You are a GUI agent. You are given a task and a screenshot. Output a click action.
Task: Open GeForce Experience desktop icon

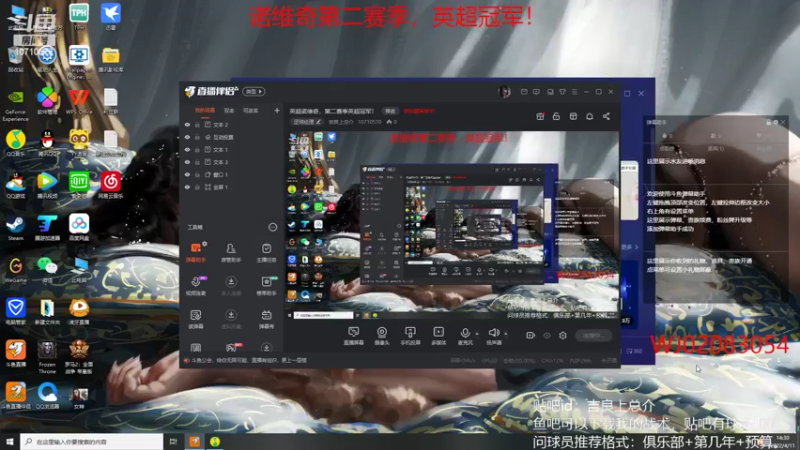15,106
